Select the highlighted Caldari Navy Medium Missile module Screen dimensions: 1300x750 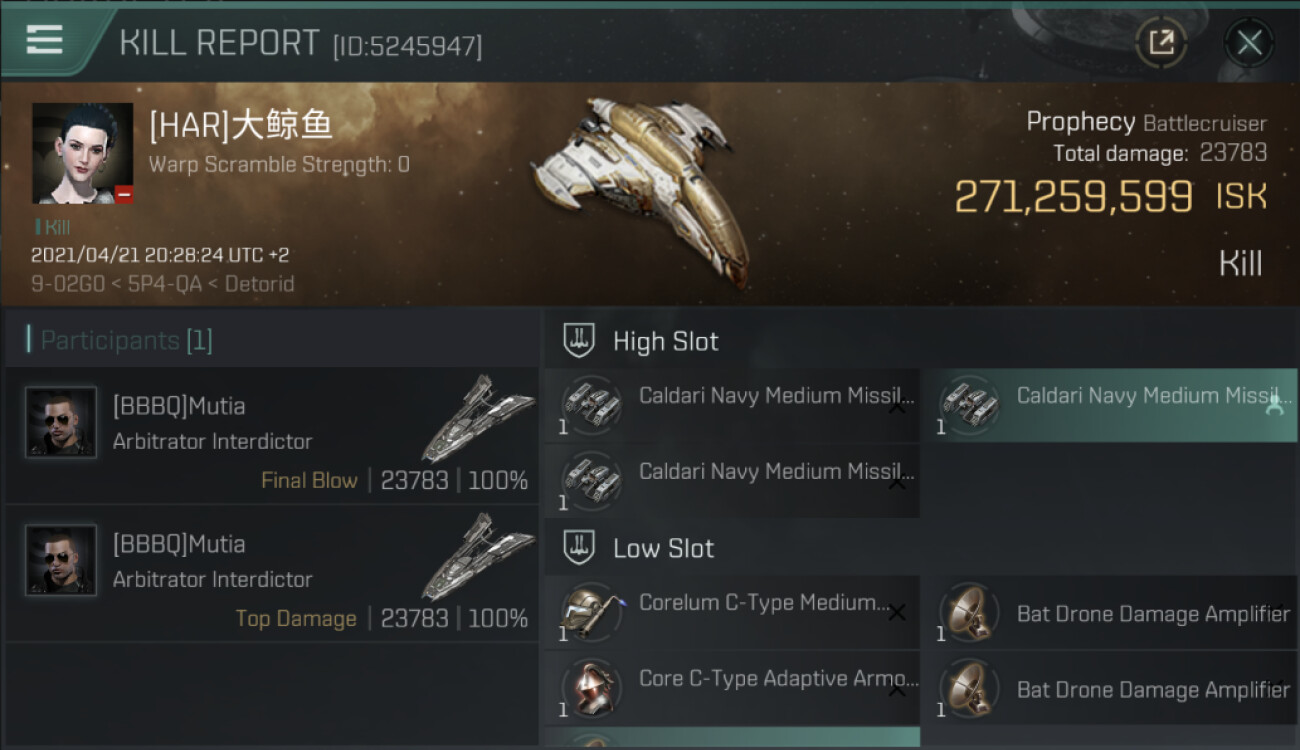click(1108, 405)
